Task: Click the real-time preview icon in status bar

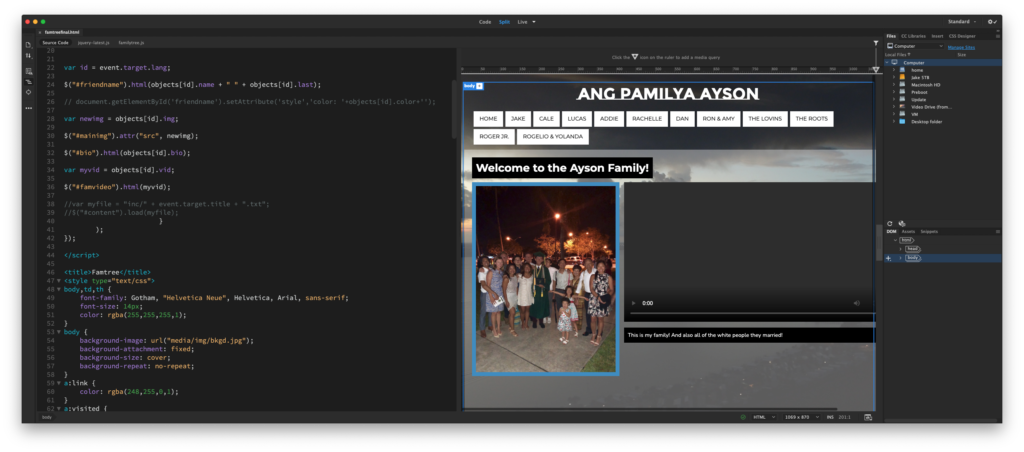Action: (868, 417)
